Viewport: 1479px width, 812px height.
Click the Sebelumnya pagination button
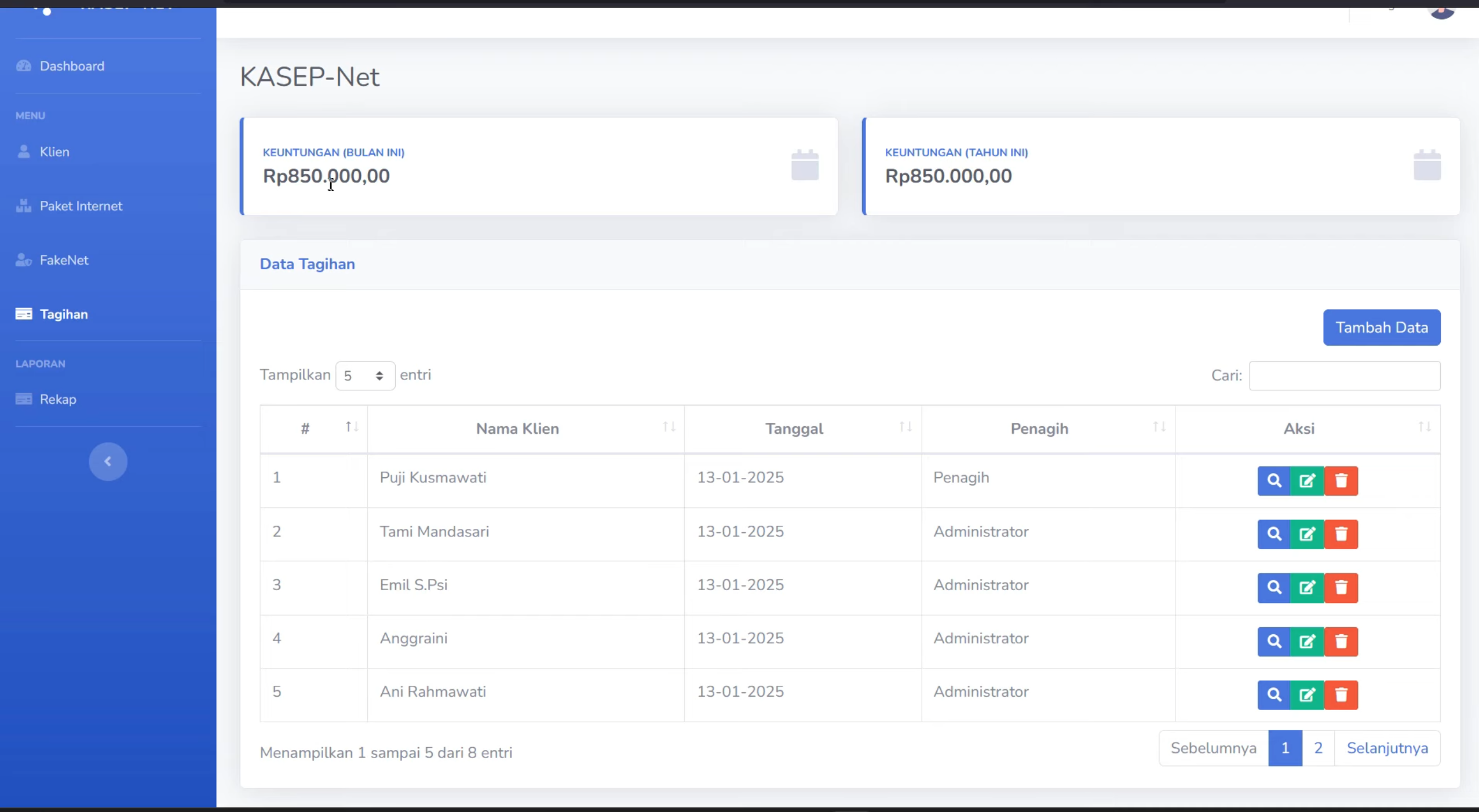(1214, 748)
